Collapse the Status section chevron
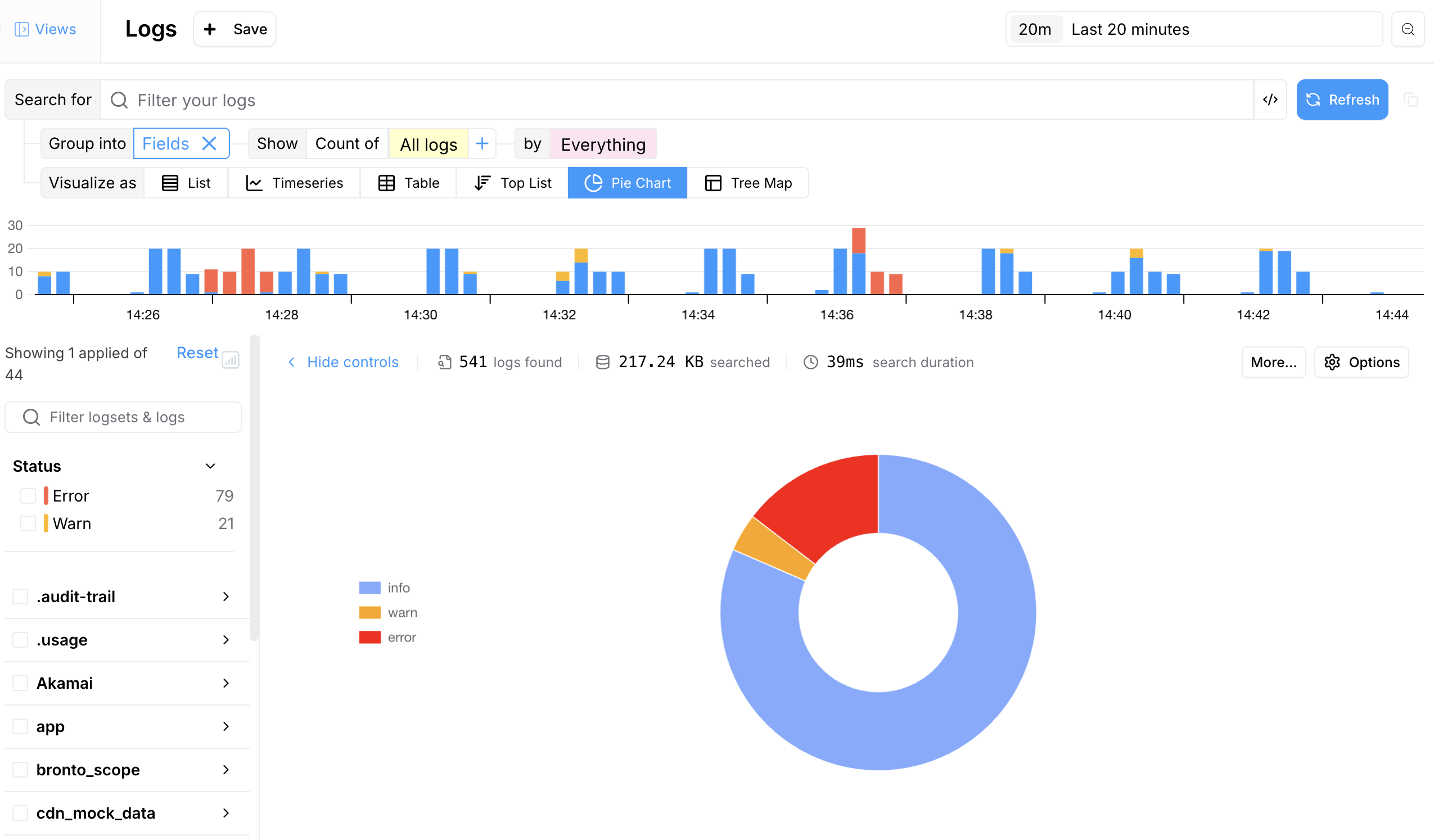Image resolution: width=1434 pixels, height=840 pixels. click(210, 466)
